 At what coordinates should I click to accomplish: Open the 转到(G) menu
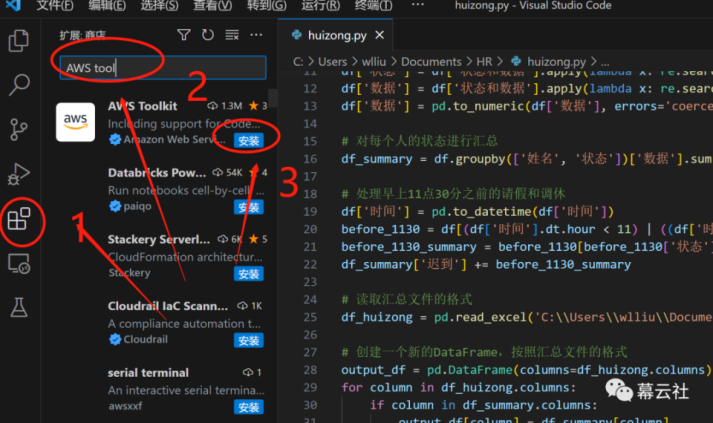coord(266,5)
